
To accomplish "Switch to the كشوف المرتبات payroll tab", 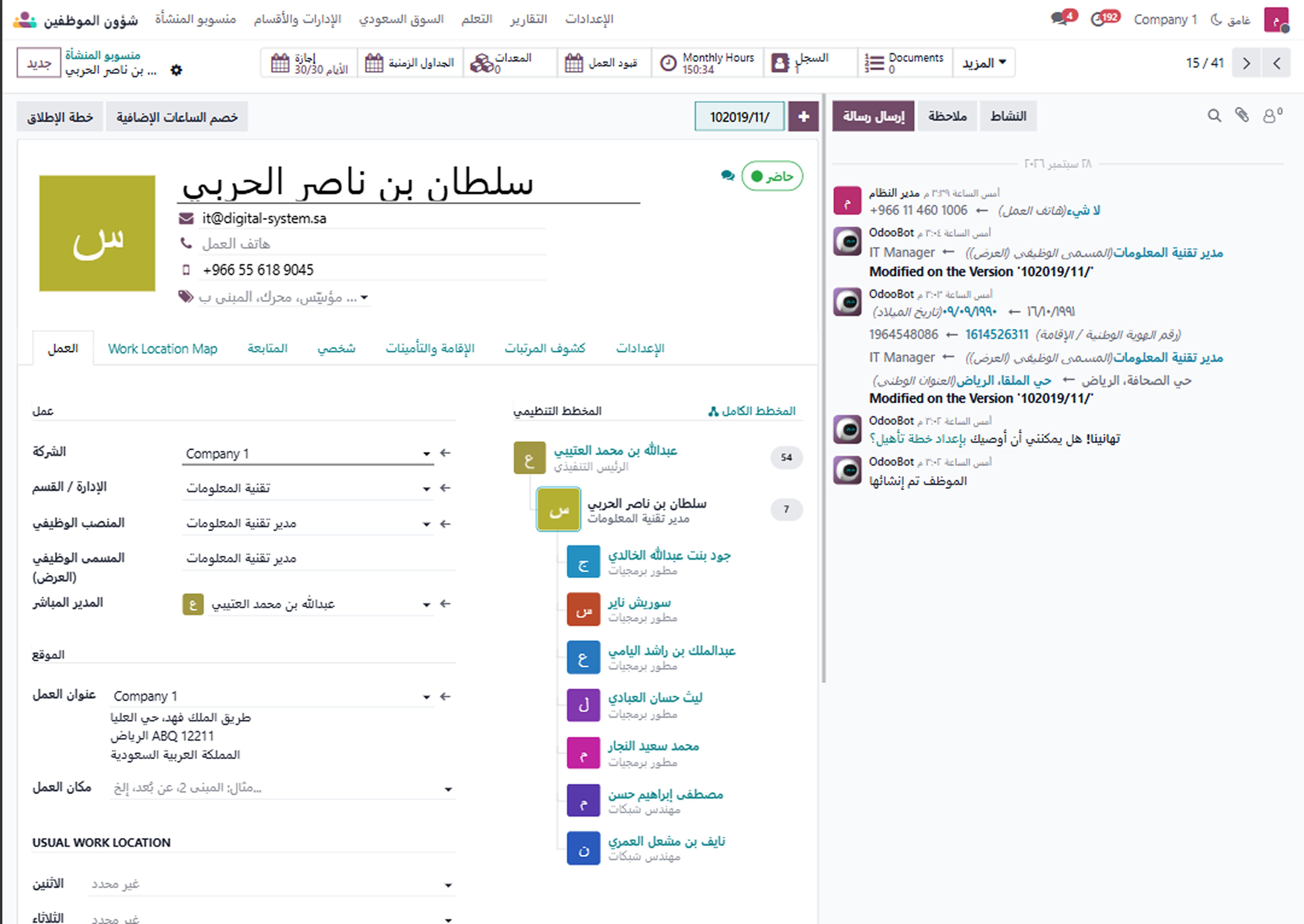I will click(545, 349).
